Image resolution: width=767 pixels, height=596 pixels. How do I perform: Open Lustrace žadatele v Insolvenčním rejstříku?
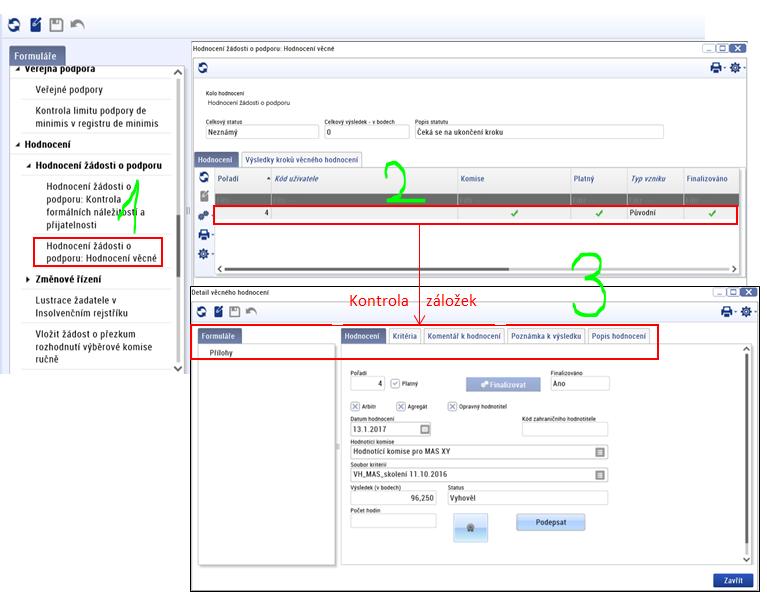pos(82,307)
